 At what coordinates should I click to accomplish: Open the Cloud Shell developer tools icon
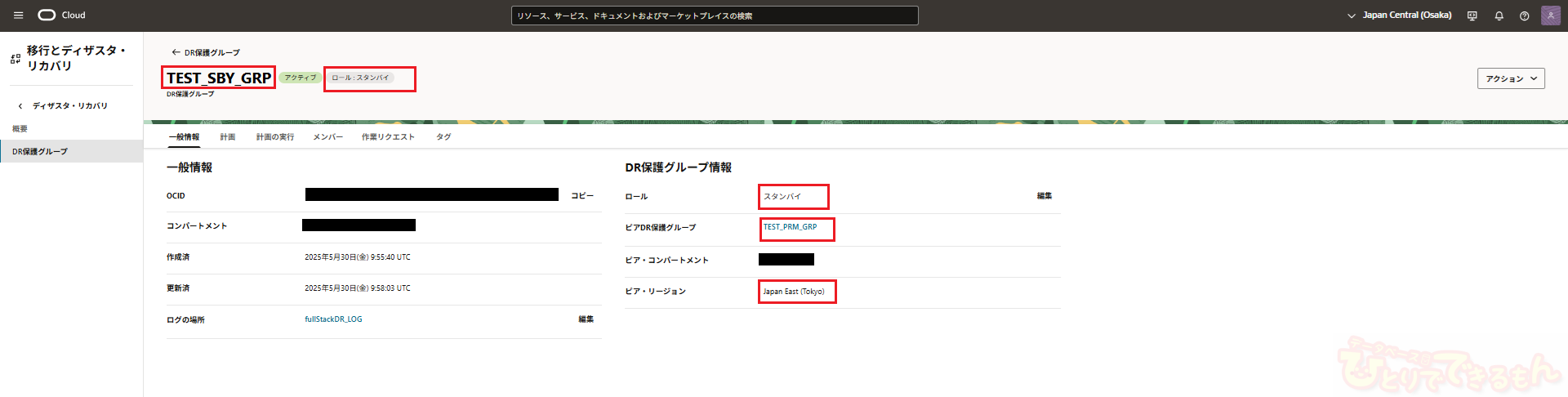click(1472, 16)
